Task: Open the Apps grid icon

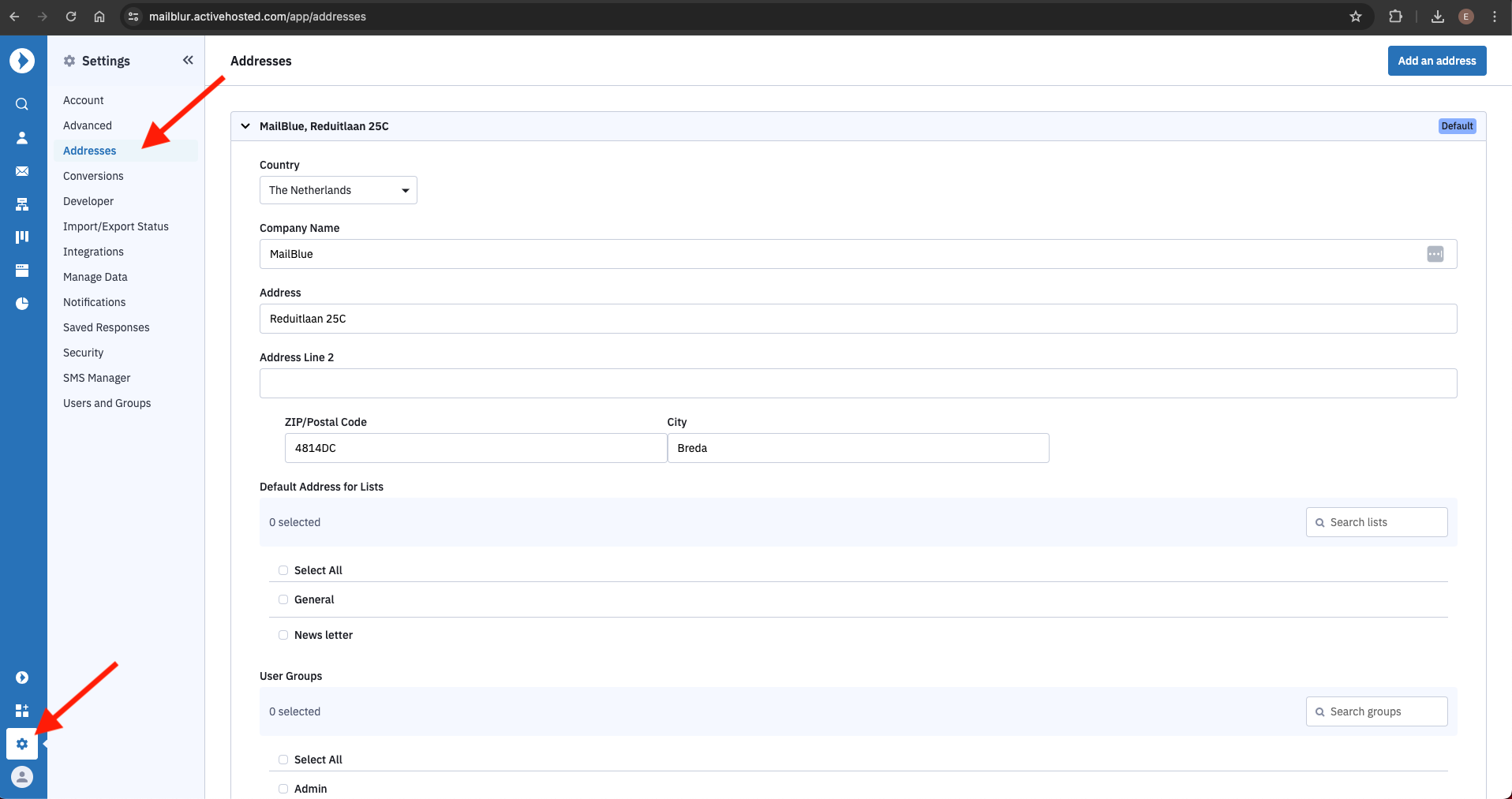Action: tap(22, 711)
